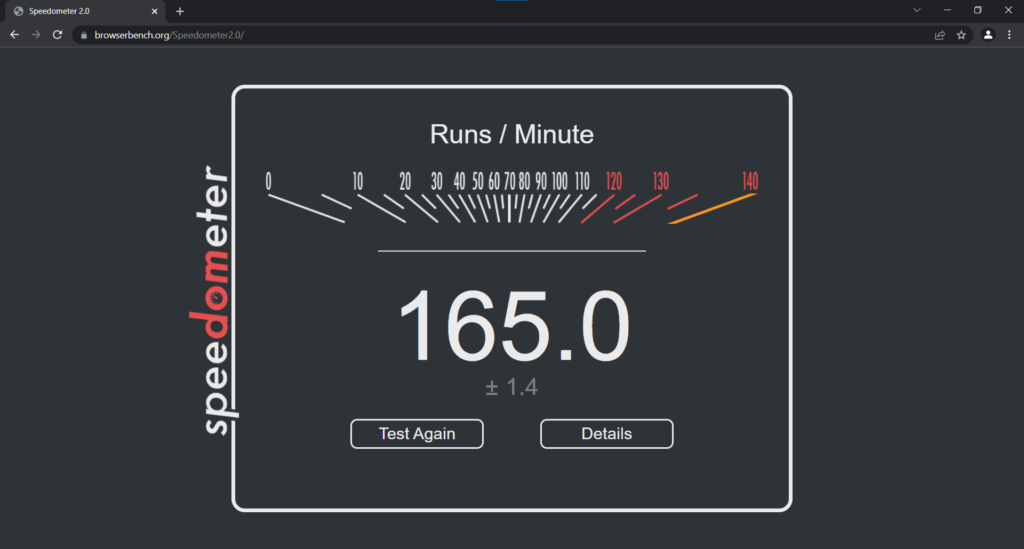Bookmark this tab with the star icon
The image size is (1024, 549).
(961, 35)
